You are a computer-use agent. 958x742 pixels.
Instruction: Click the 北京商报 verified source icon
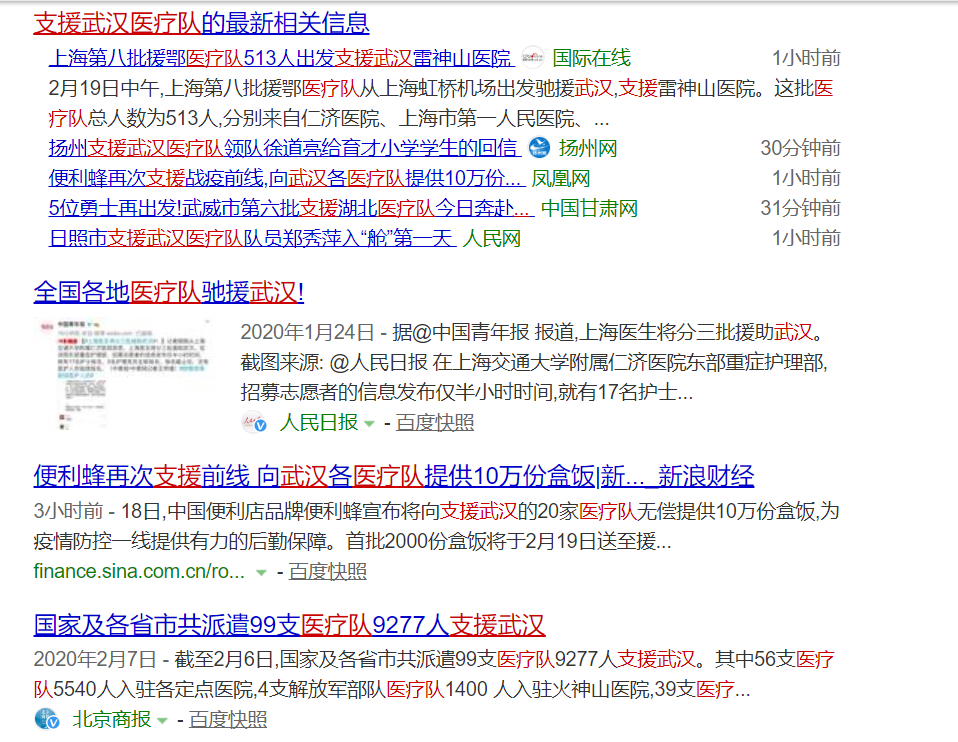(x=47, y=719)
